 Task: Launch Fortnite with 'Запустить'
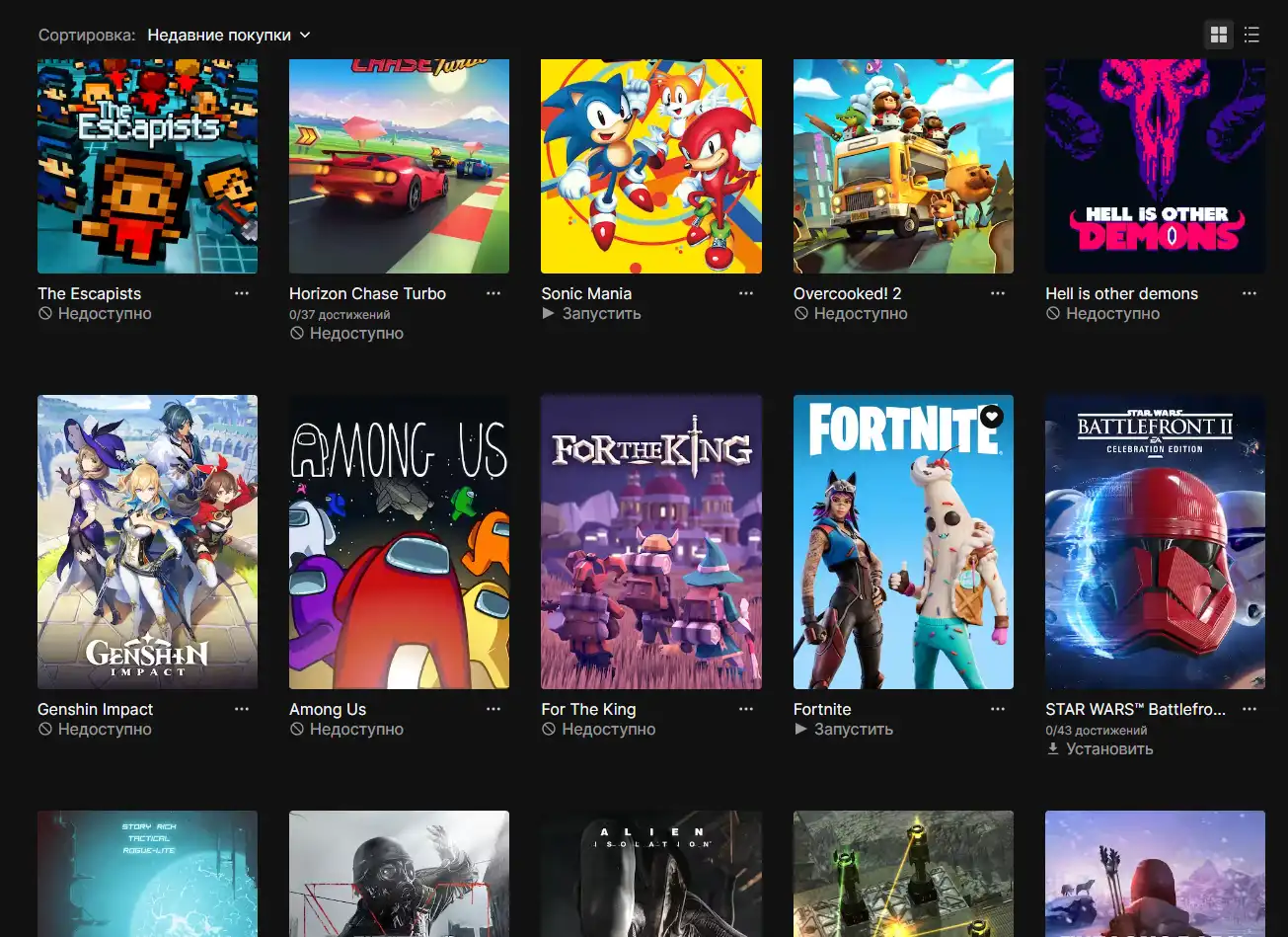(x=844, y=730)
